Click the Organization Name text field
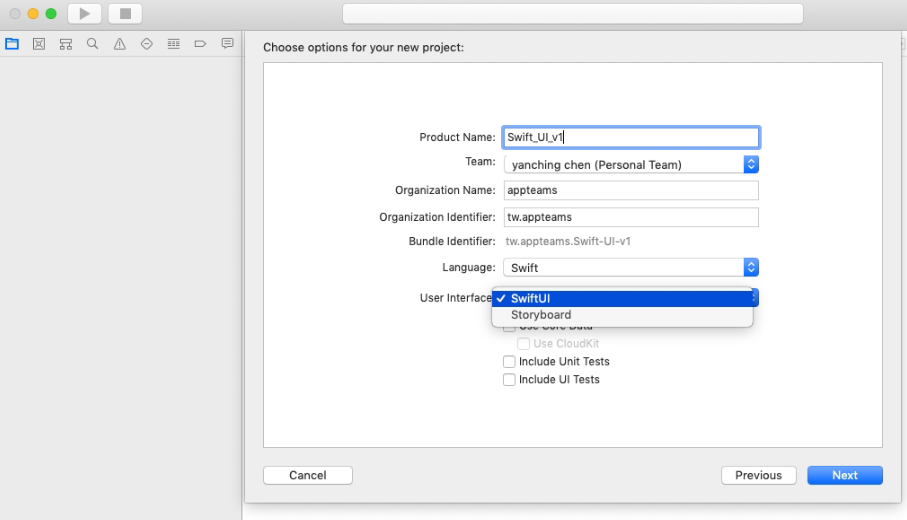Screen dimensions: 907x520 click(631, 190)
